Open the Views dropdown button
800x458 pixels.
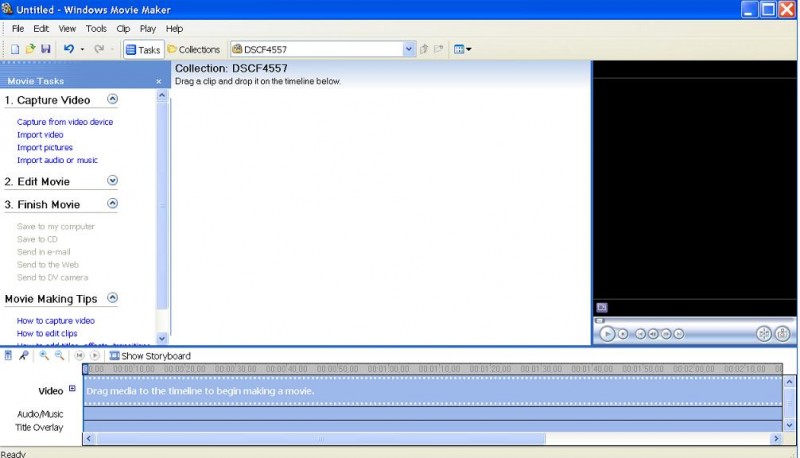pos(462,49)
